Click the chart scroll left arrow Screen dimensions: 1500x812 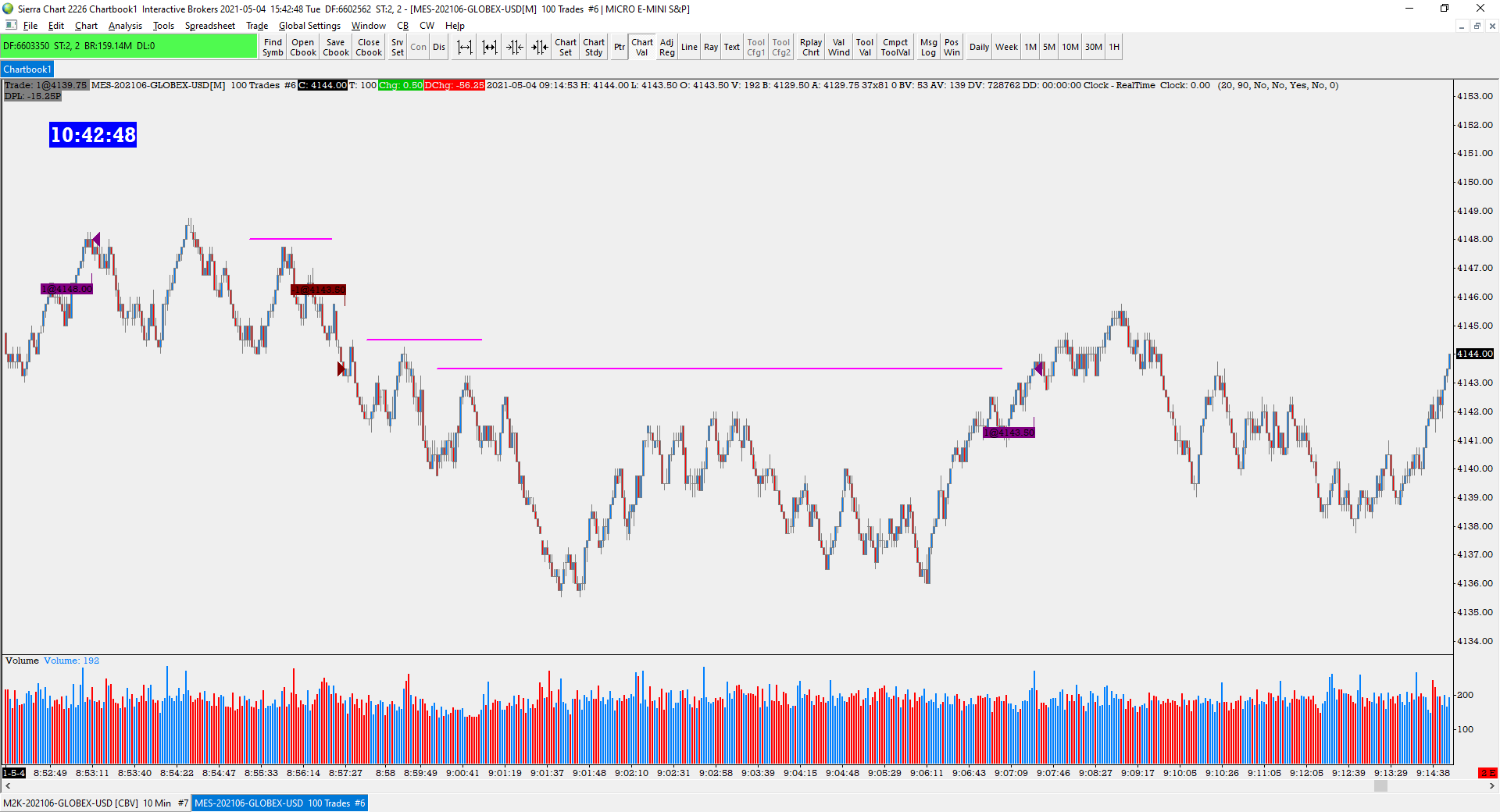[8, 786]
